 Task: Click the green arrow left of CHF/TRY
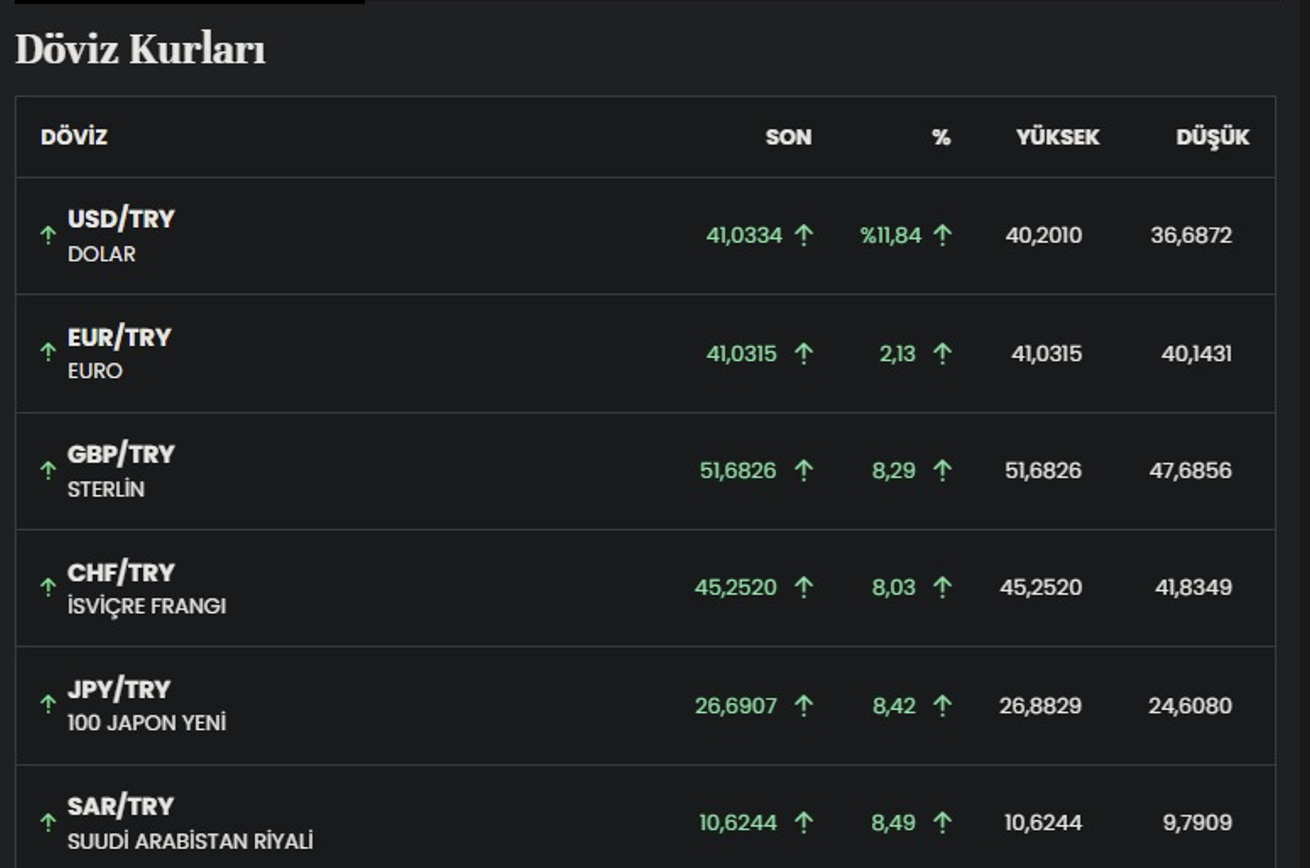point(47,587)
